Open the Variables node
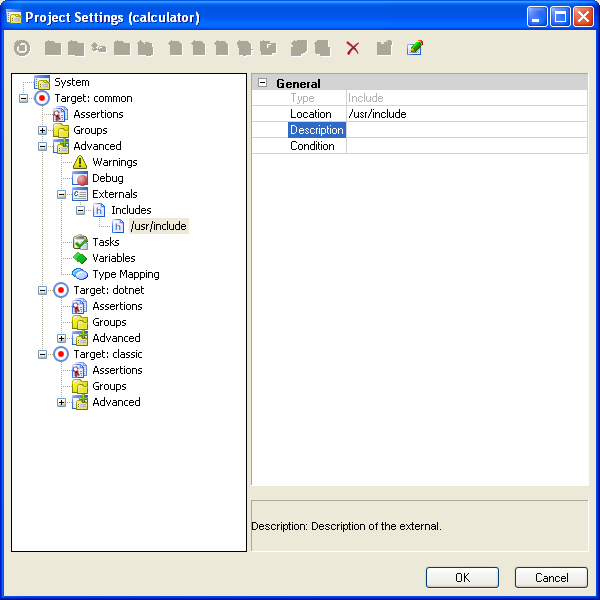The image size is (600, 600). coord(113,258)
